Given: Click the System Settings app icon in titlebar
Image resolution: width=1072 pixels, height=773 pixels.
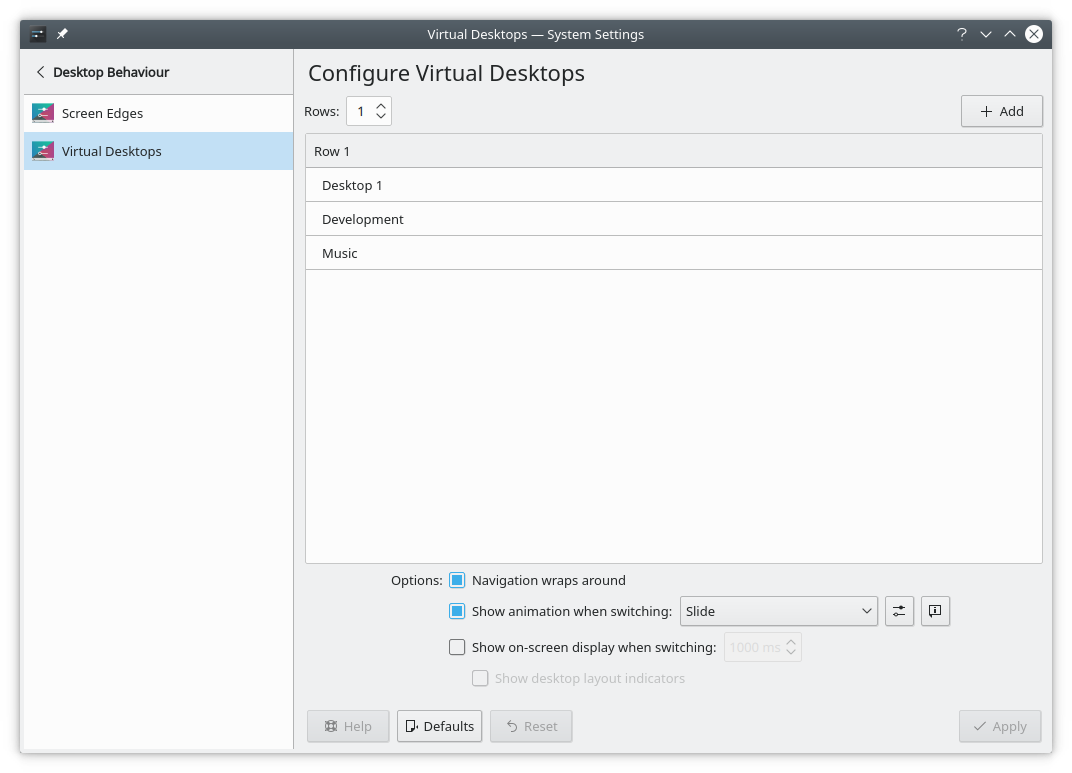Looking at the screenshot, I should pyautogui.click(x=38, y=34).
